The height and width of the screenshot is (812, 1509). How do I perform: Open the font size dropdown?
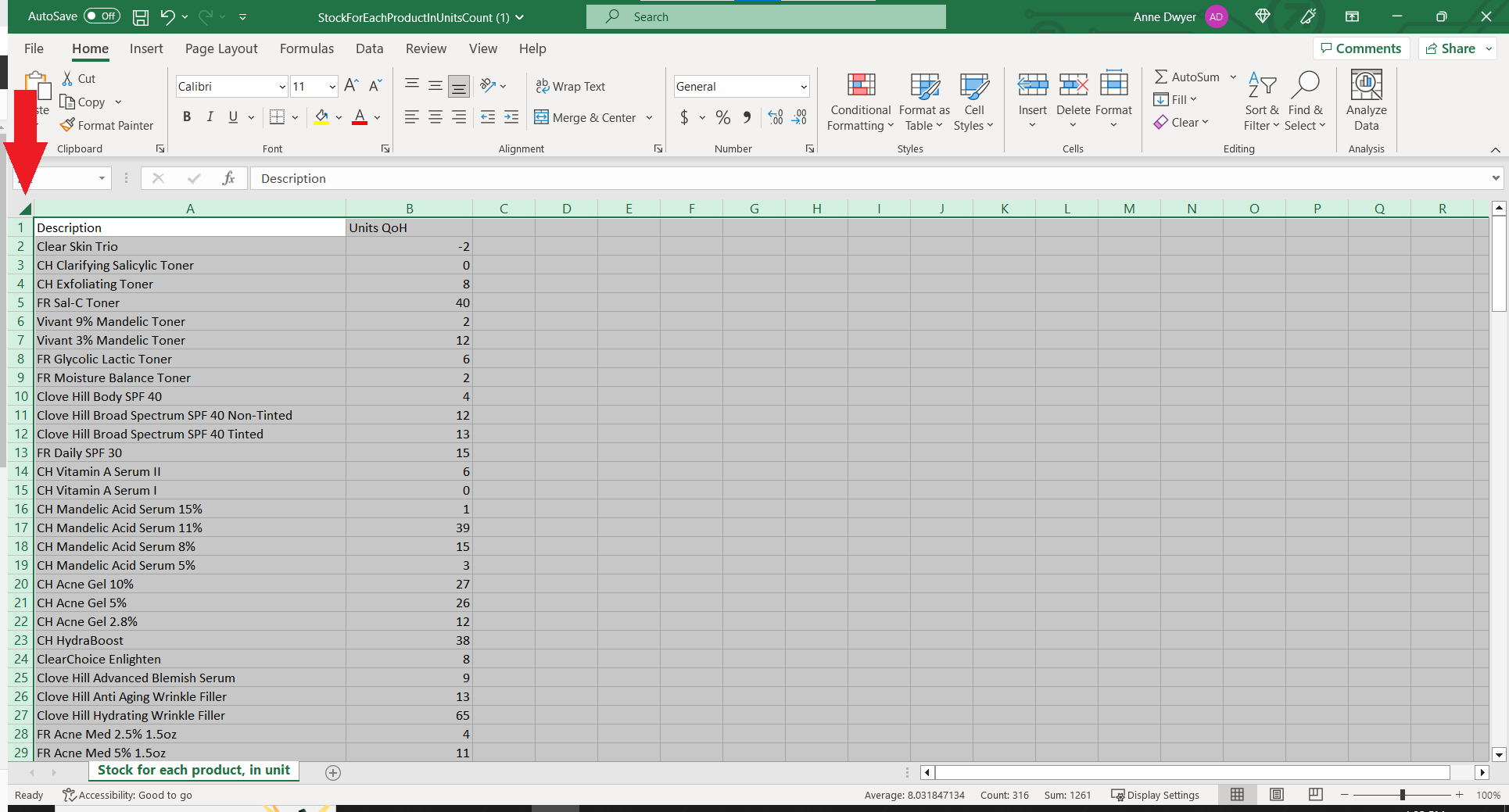pyautogui.click(x=332, y=87)
